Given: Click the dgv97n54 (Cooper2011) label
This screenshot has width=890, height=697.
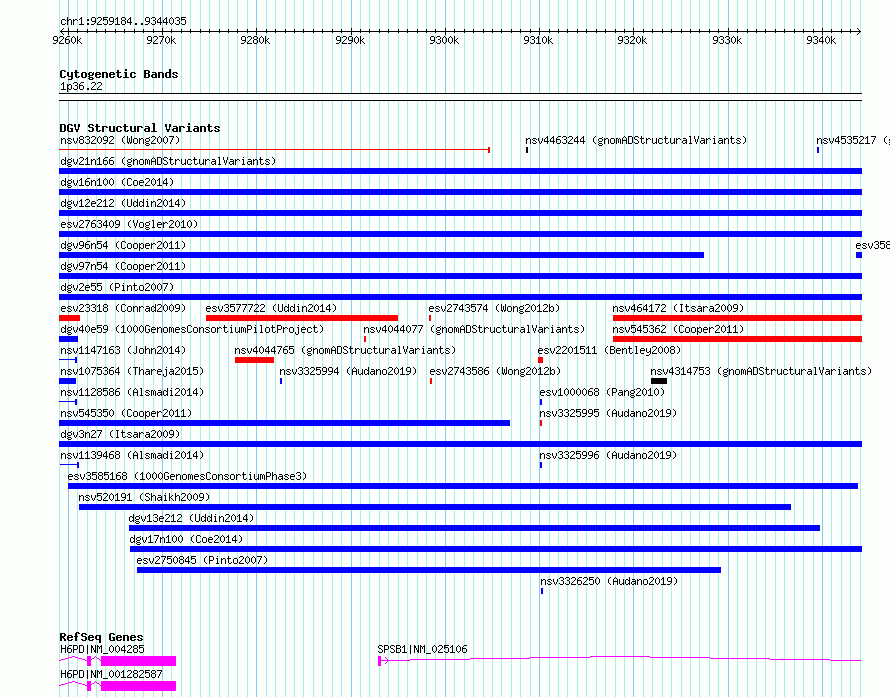Looking at the screenshot, I should 123,266.
